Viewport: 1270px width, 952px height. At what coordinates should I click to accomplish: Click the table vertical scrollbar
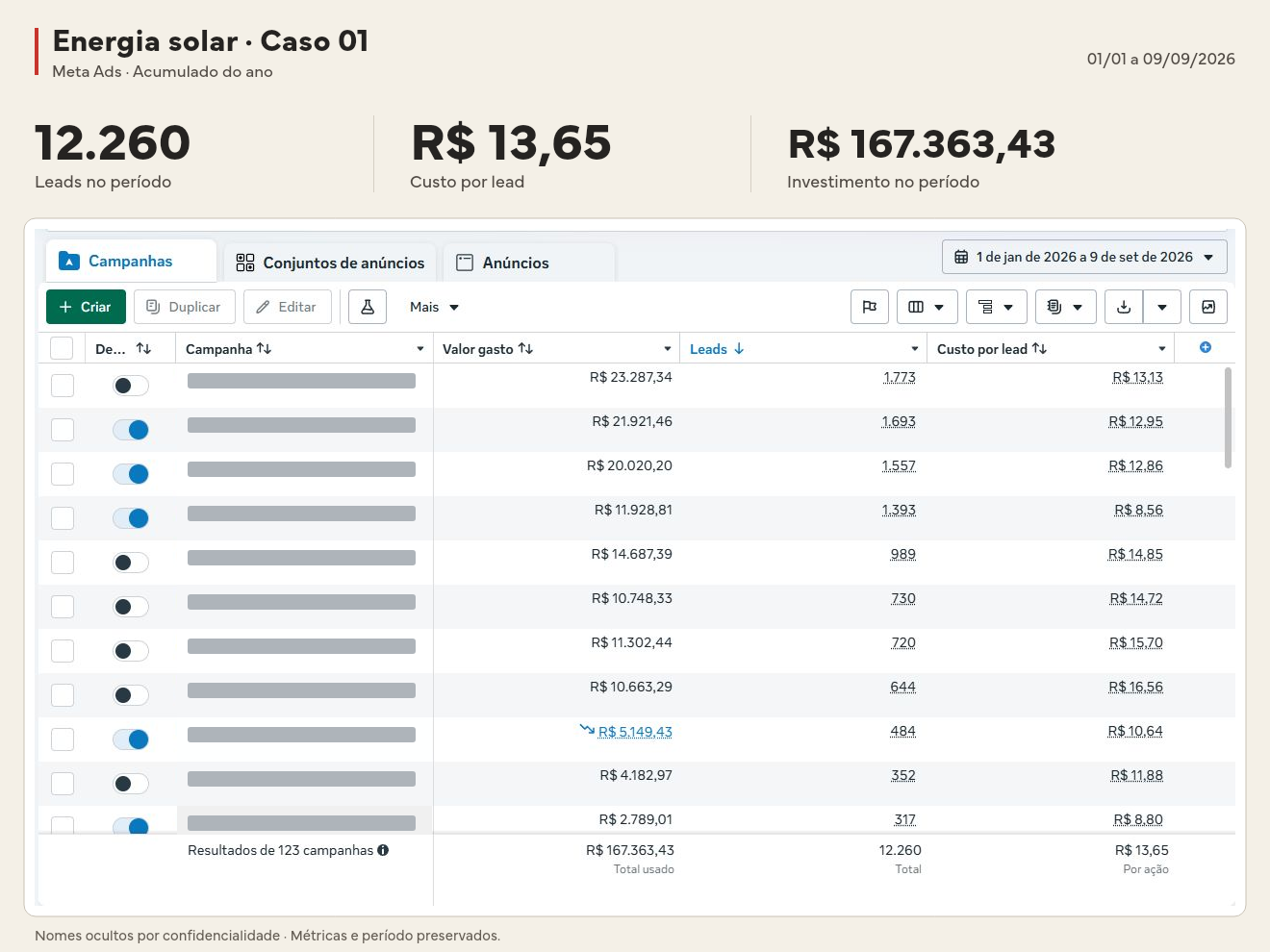click(1228, 417)
